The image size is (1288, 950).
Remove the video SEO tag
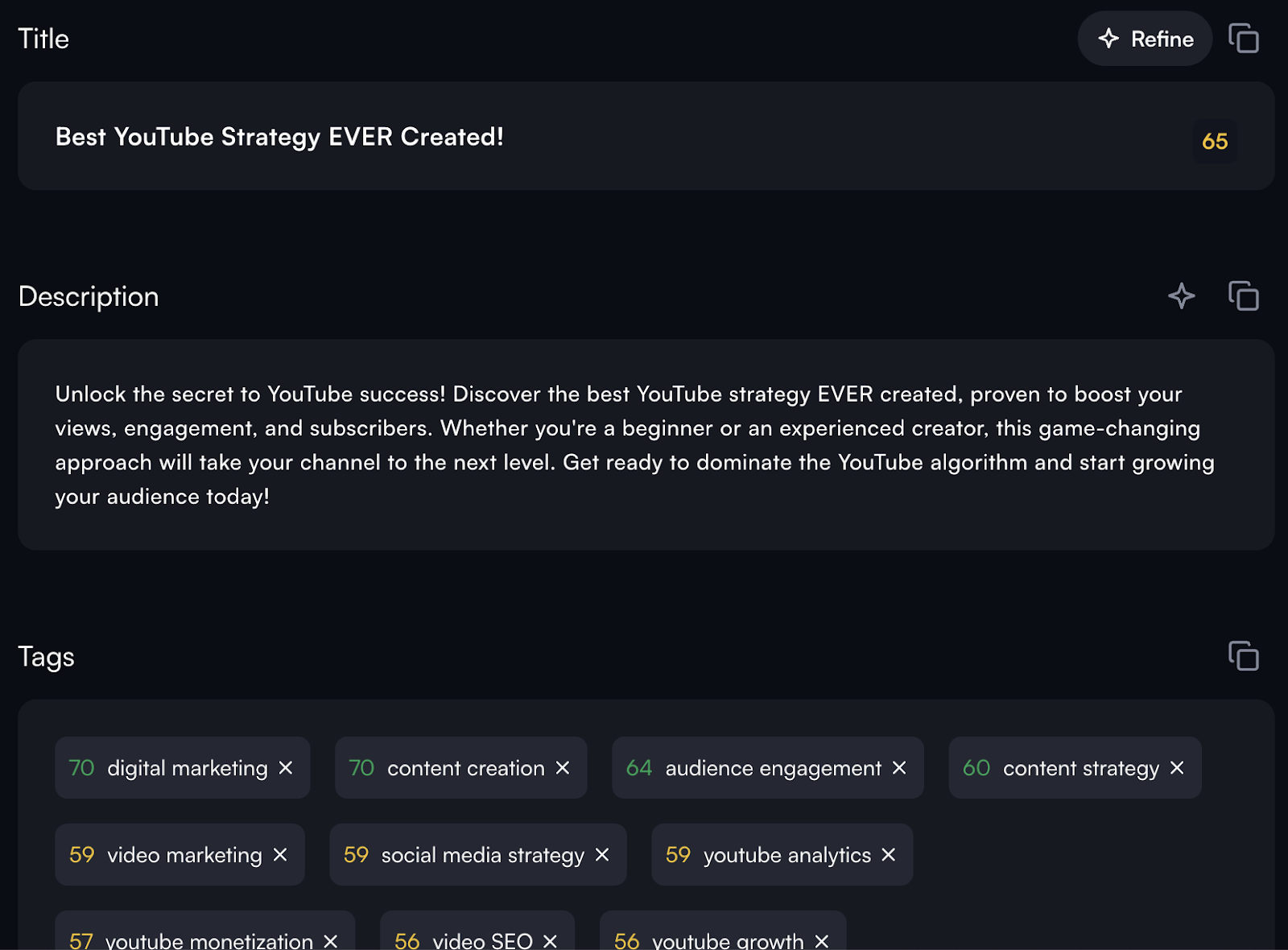coord(551,940)
